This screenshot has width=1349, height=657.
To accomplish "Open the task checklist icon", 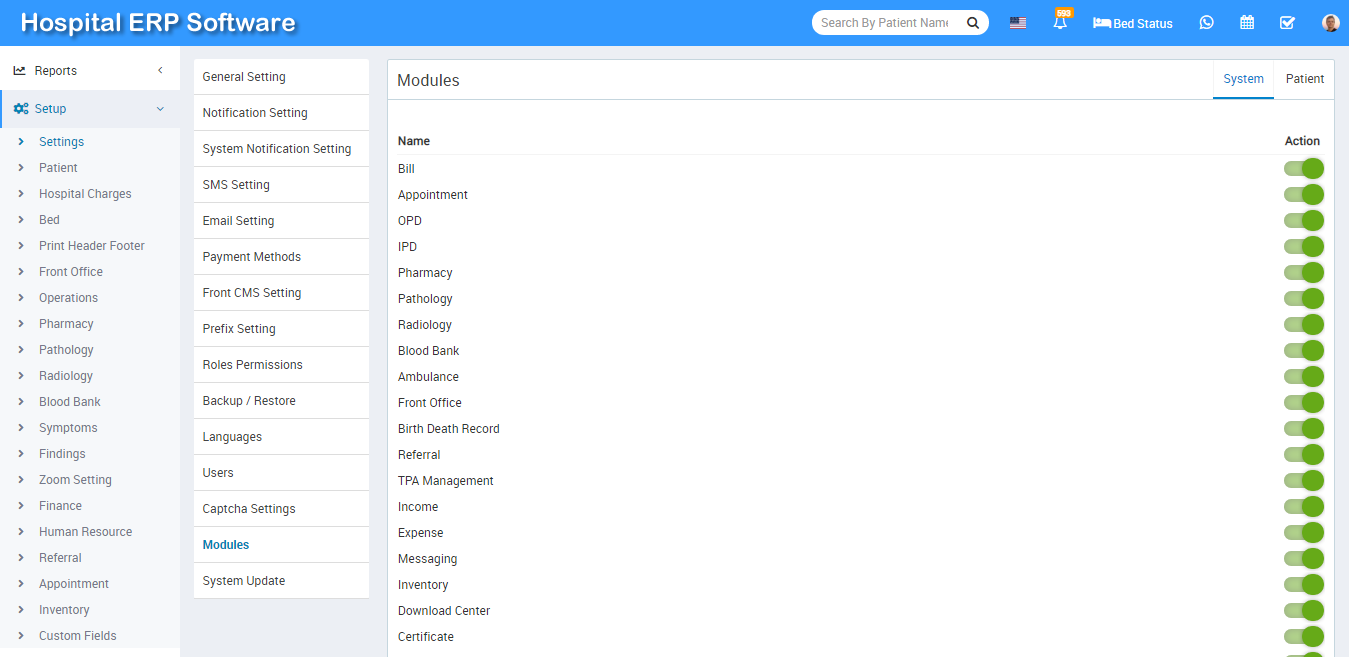I will 1287,23.
